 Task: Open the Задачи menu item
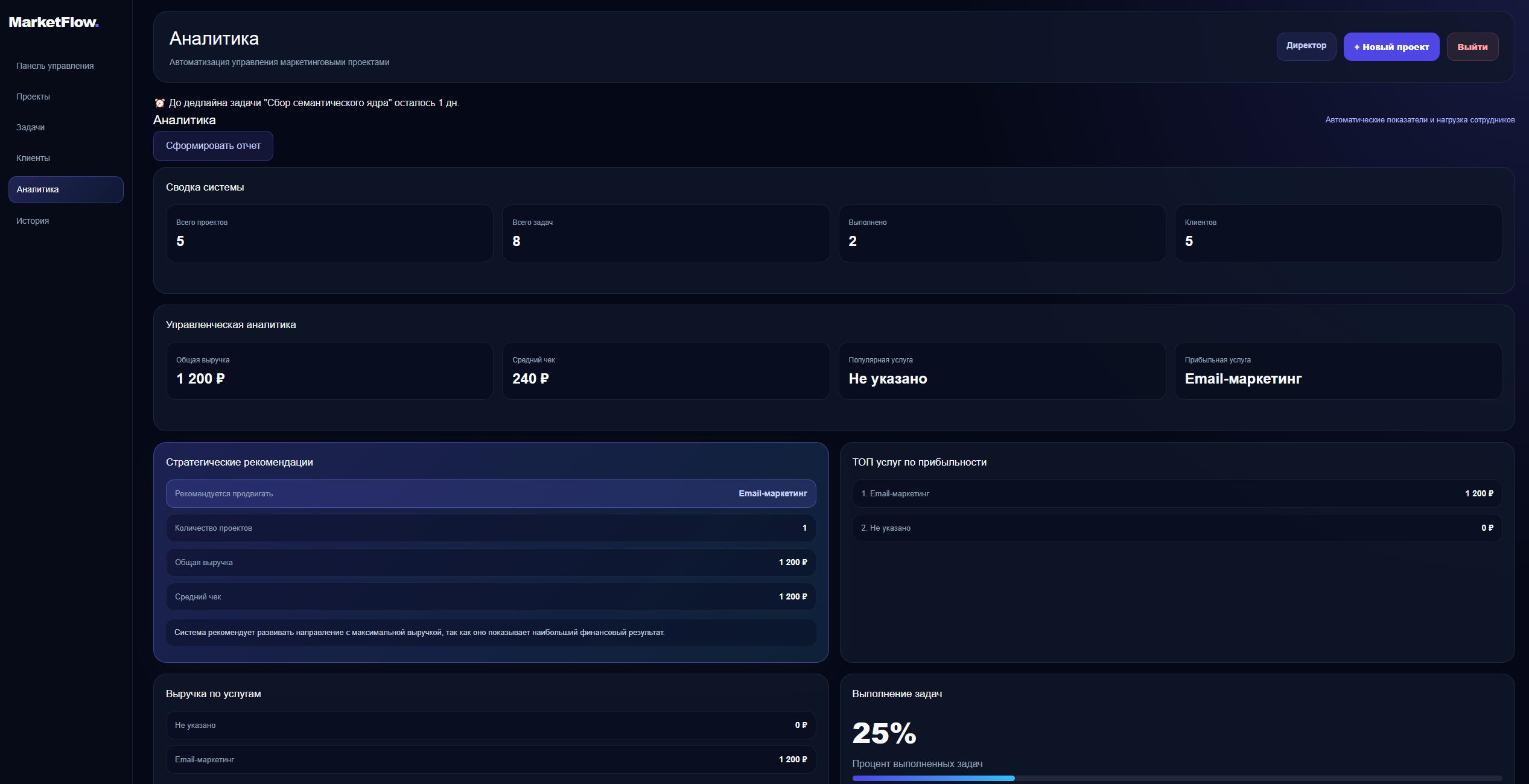(66, 127)
